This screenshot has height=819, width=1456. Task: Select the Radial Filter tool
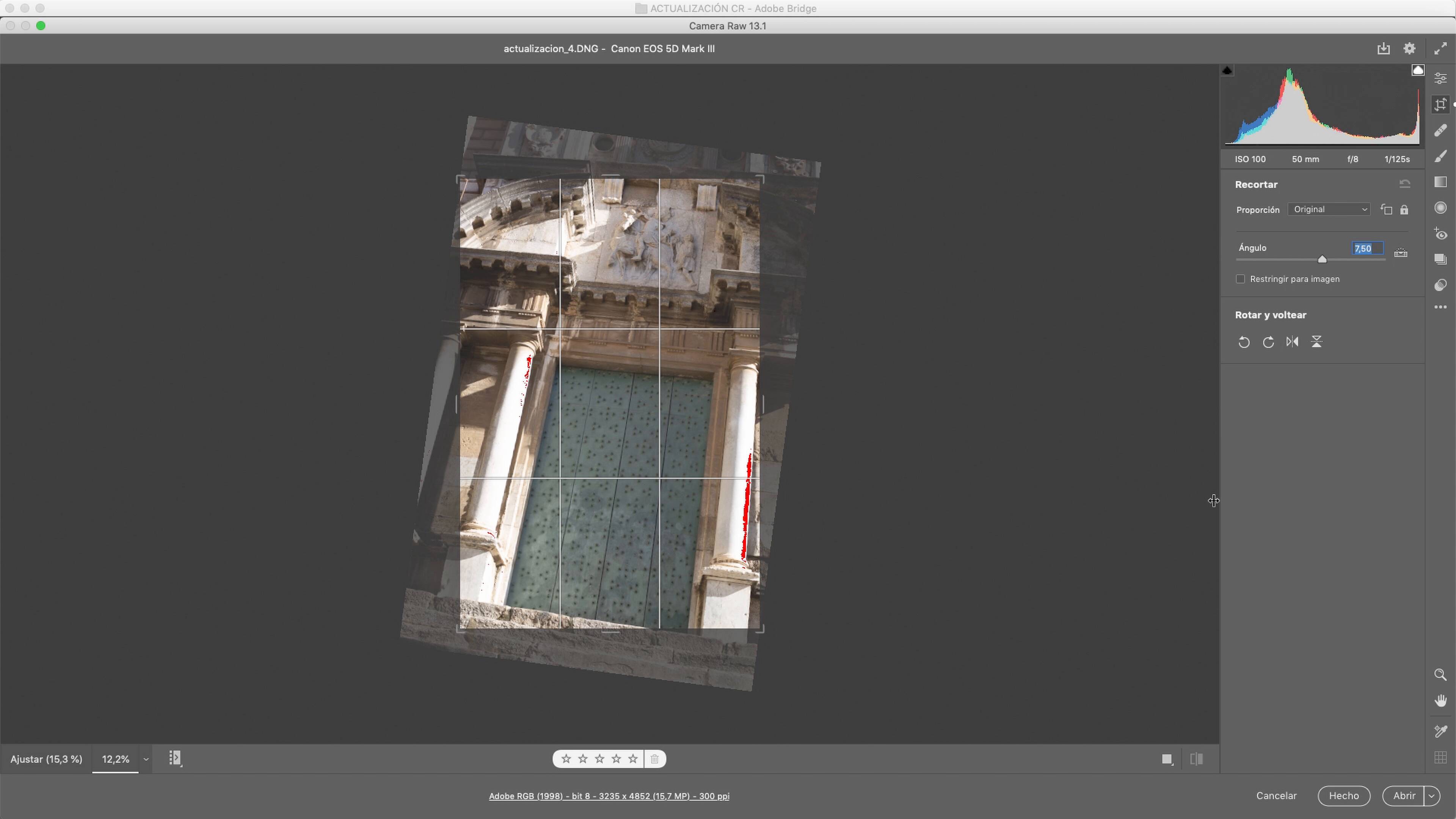[1440, 207]
